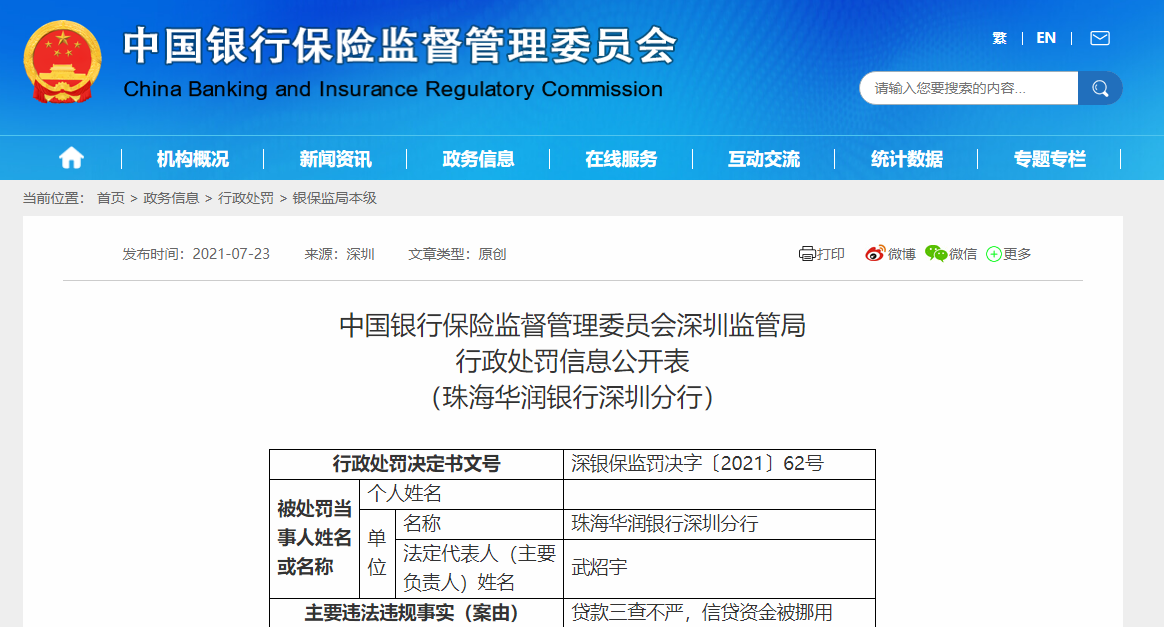Click the title line 行政处罚信息公开表
This screenshot has width=1164, height=627.
pyautogui.click(x=572, y=361)
